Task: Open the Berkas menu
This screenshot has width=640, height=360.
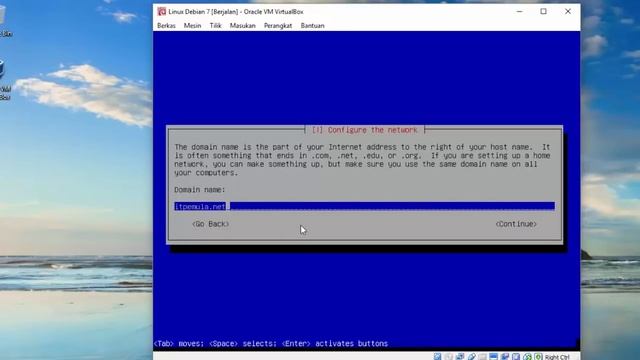Action: pyautogui.click(x=166, y=26)
